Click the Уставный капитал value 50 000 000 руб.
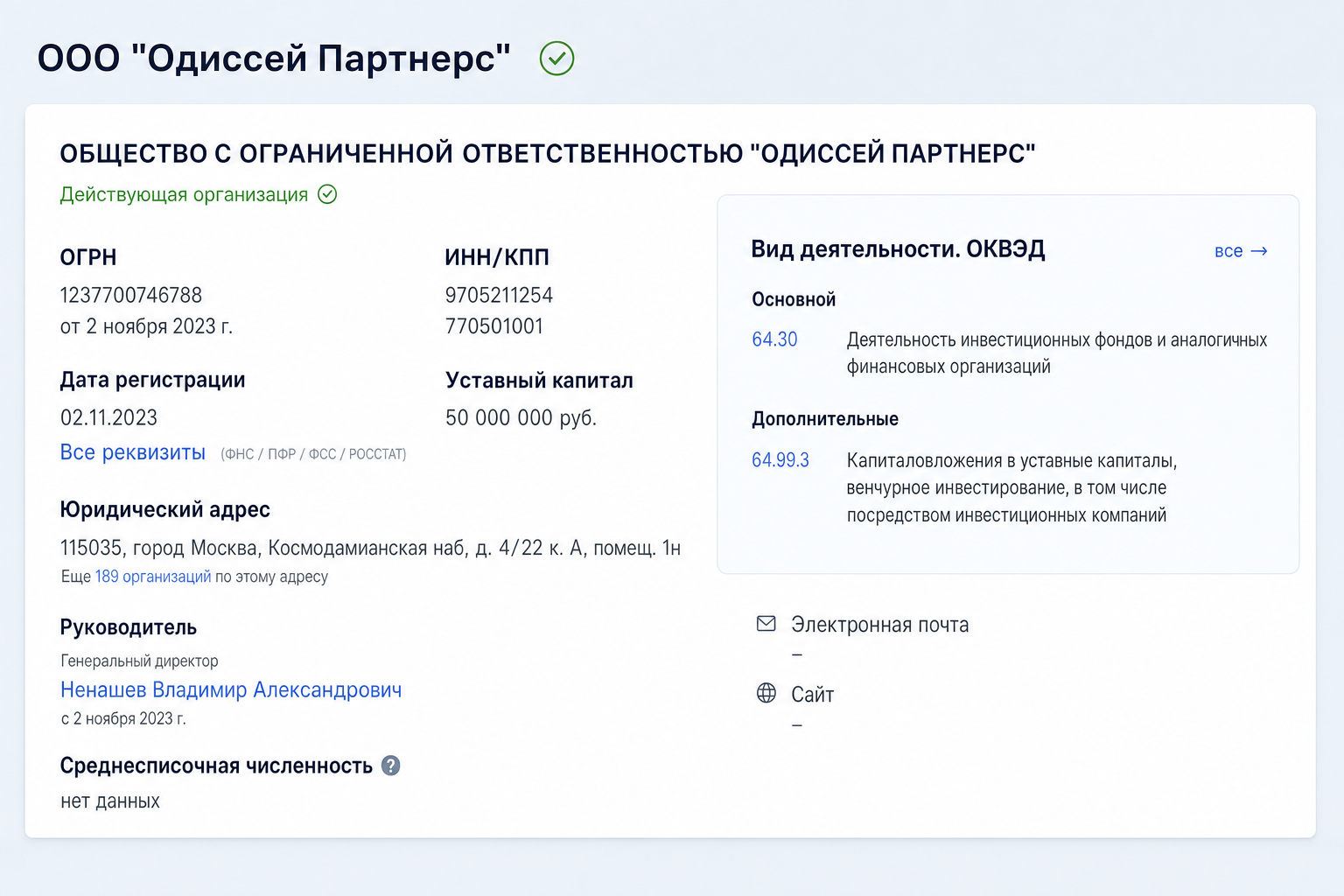Viewport: 1344px width, 896px height. click(521, 417)
